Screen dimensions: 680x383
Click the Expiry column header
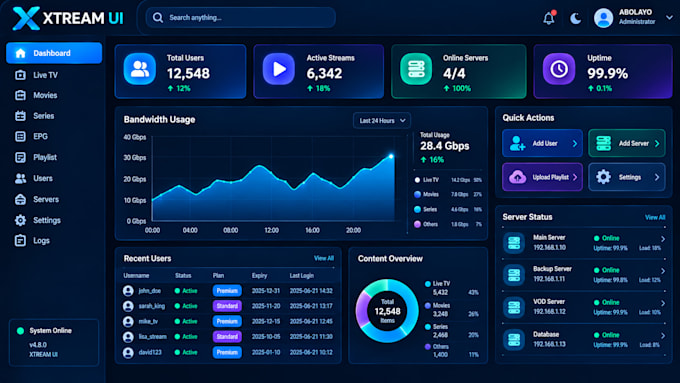click(x=259, y=275)
